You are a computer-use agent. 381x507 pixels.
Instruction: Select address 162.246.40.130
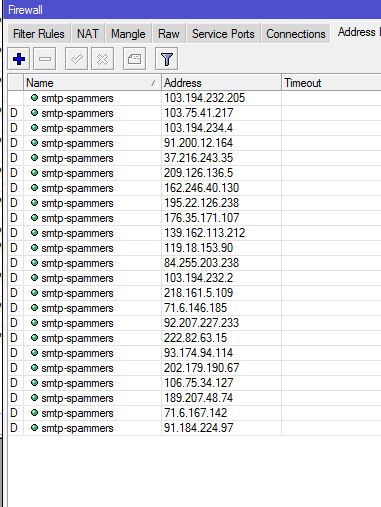click(x=201, y=188)
